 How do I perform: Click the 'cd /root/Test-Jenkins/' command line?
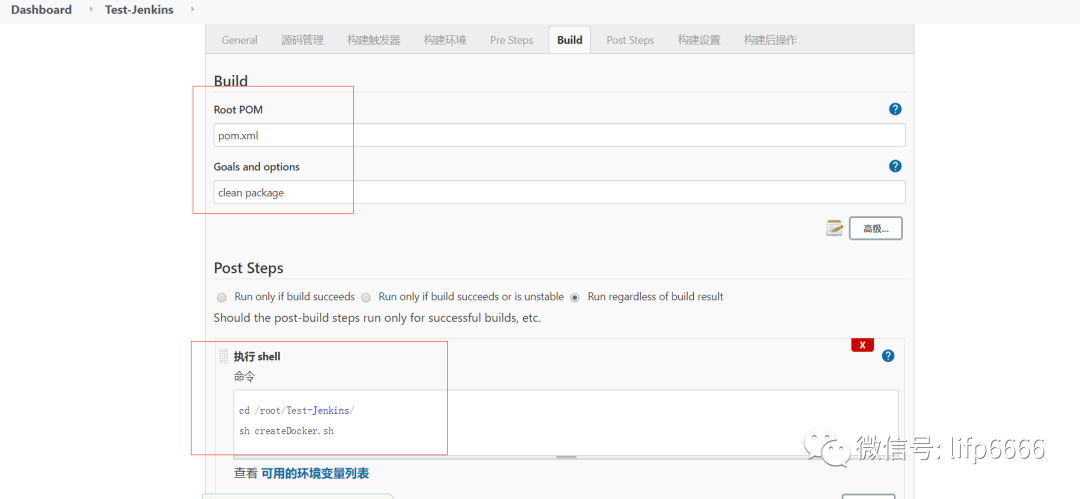[297, 410]
